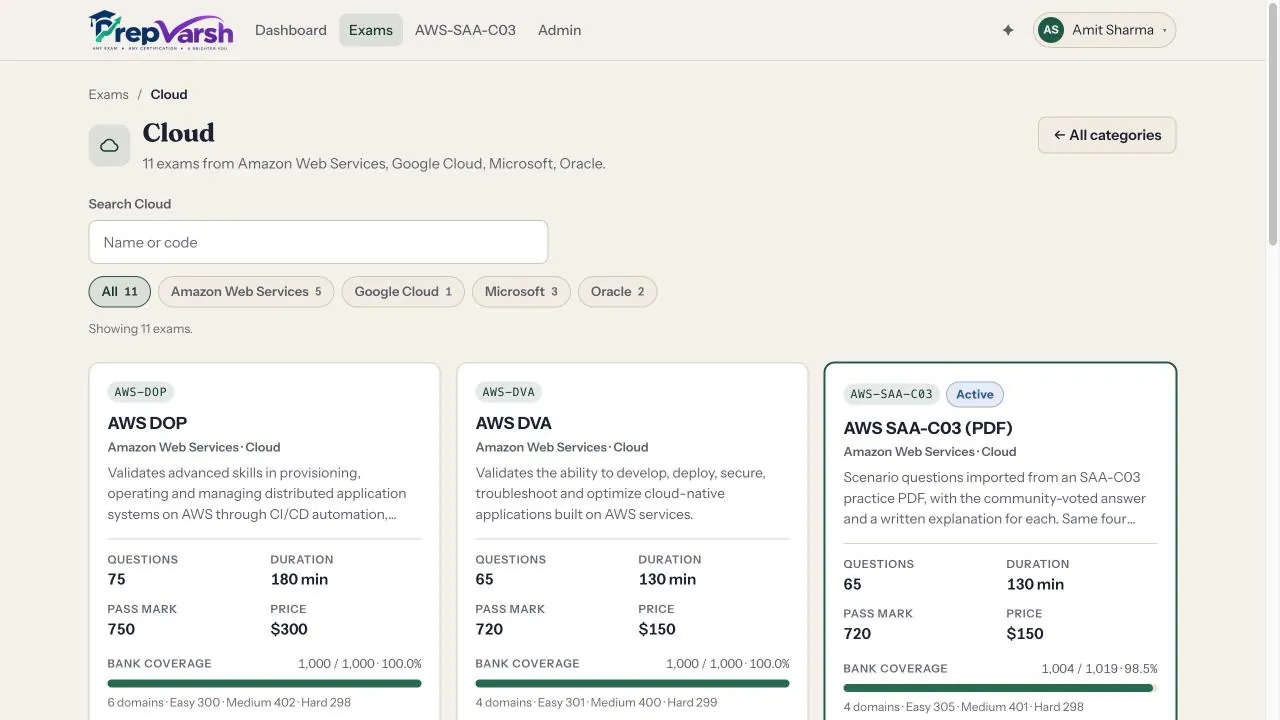Screen dimensions: 1280x720
Task: Click the "1,004 / 1,019 · 98.5%" coverage text
Action: point(1100,669)
